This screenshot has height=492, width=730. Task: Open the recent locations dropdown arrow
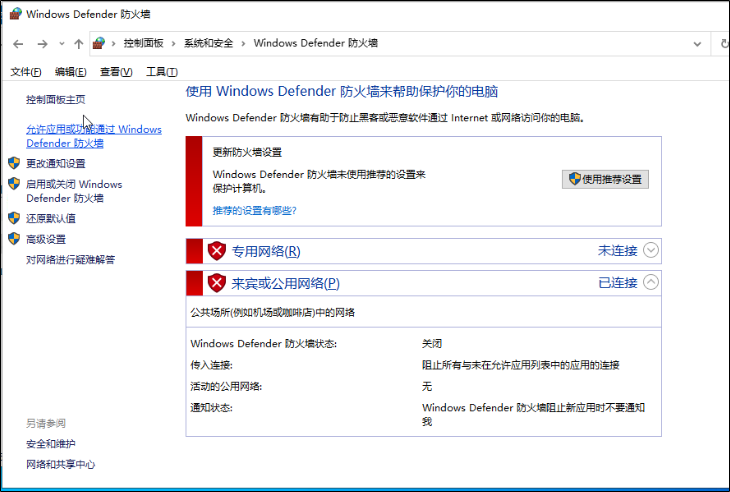(x=61, y=44)
